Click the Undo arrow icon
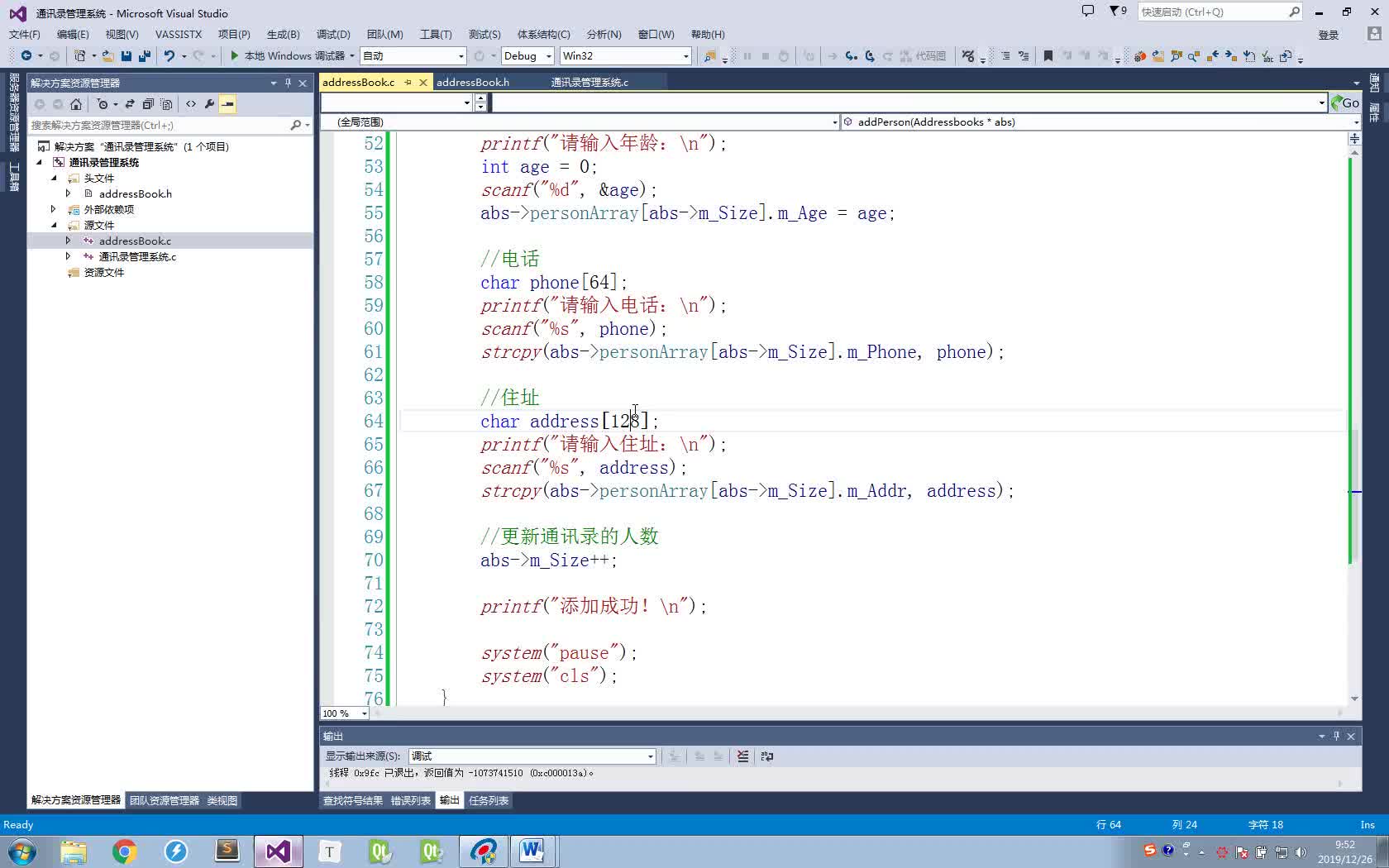This screenshot has width=1389, height=868. (169, 55)
